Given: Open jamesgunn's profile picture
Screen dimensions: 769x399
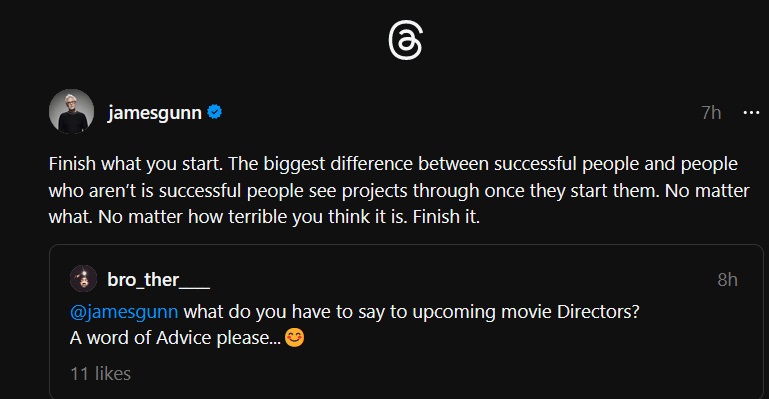Looking at the screenshot, I should pos(72,111).
